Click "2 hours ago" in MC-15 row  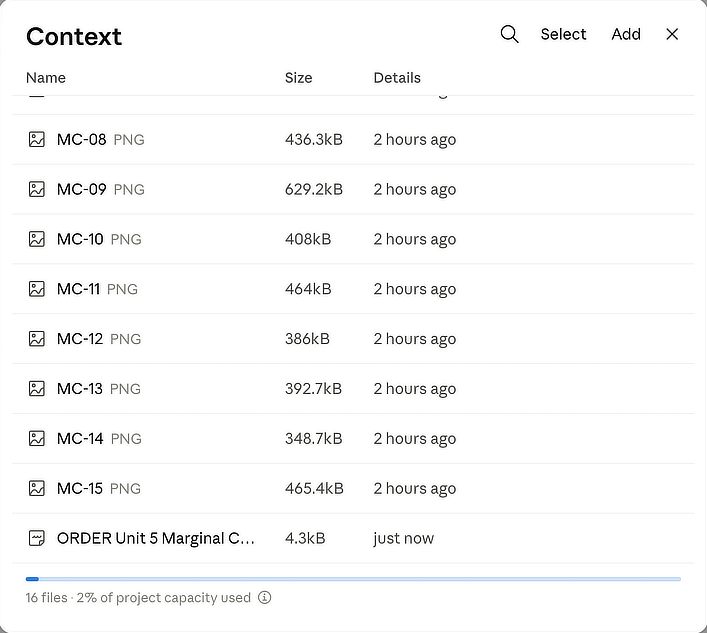click(415, 489)
